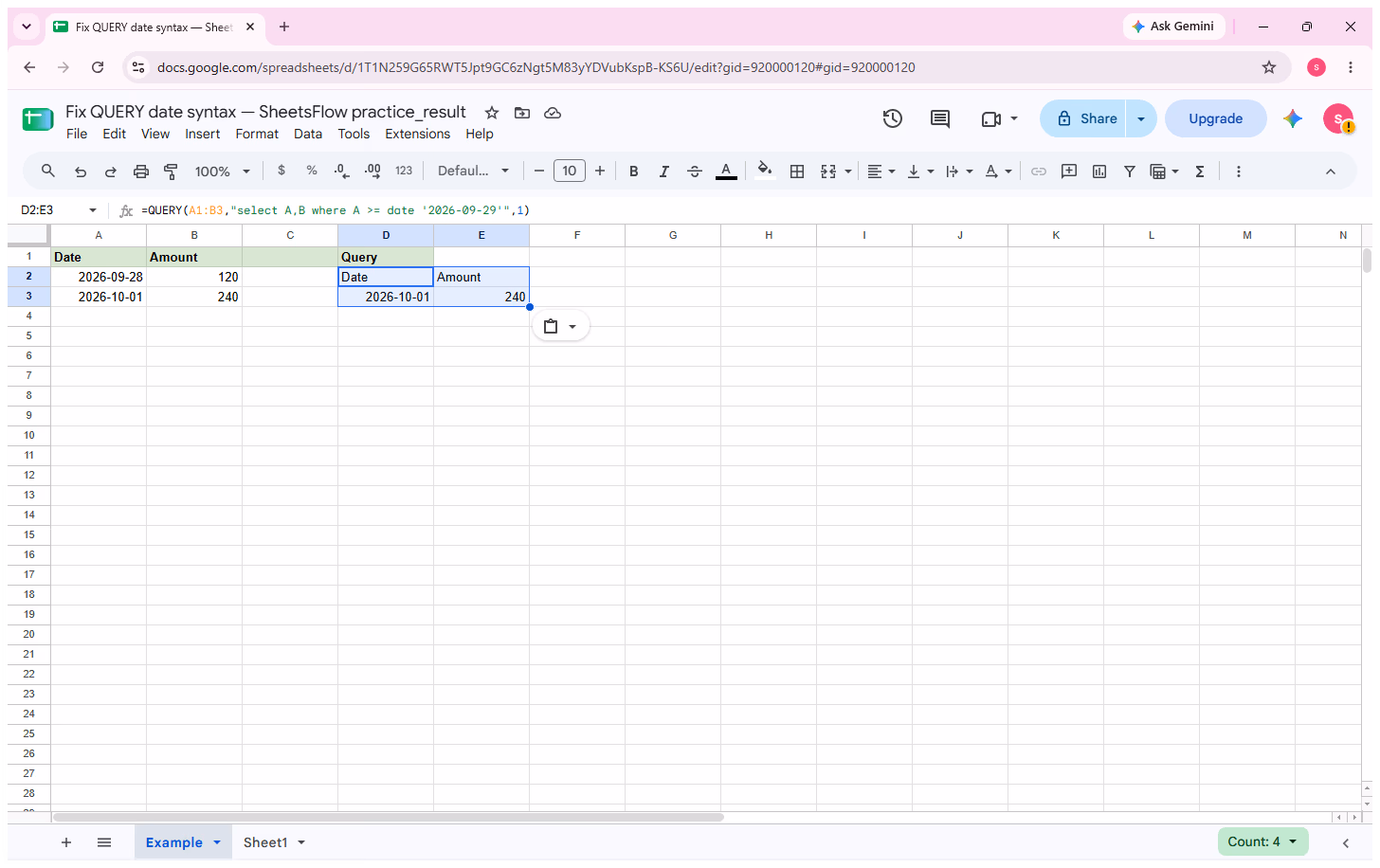Click the formula bar text
Screen dimensions: 1380x868
click(336, 210)
